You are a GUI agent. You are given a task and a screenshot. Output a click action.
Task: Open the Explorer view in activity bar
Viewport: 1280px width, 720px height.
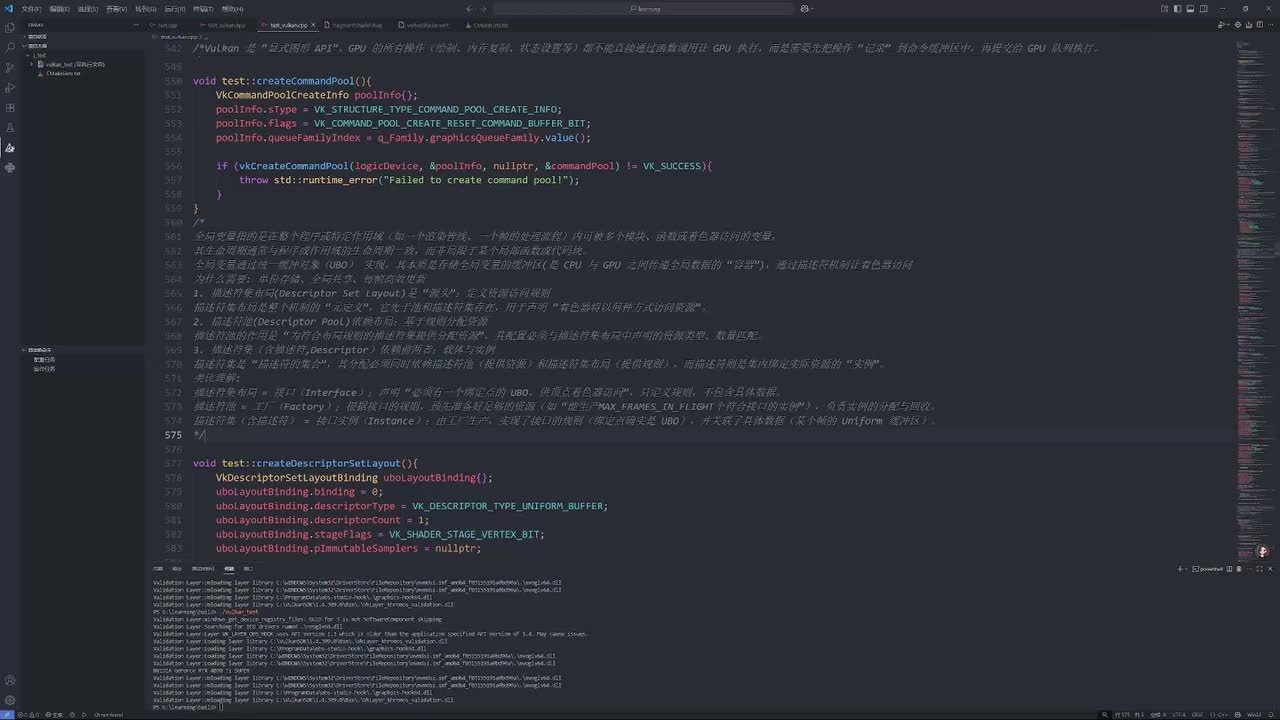pos(10,26)
